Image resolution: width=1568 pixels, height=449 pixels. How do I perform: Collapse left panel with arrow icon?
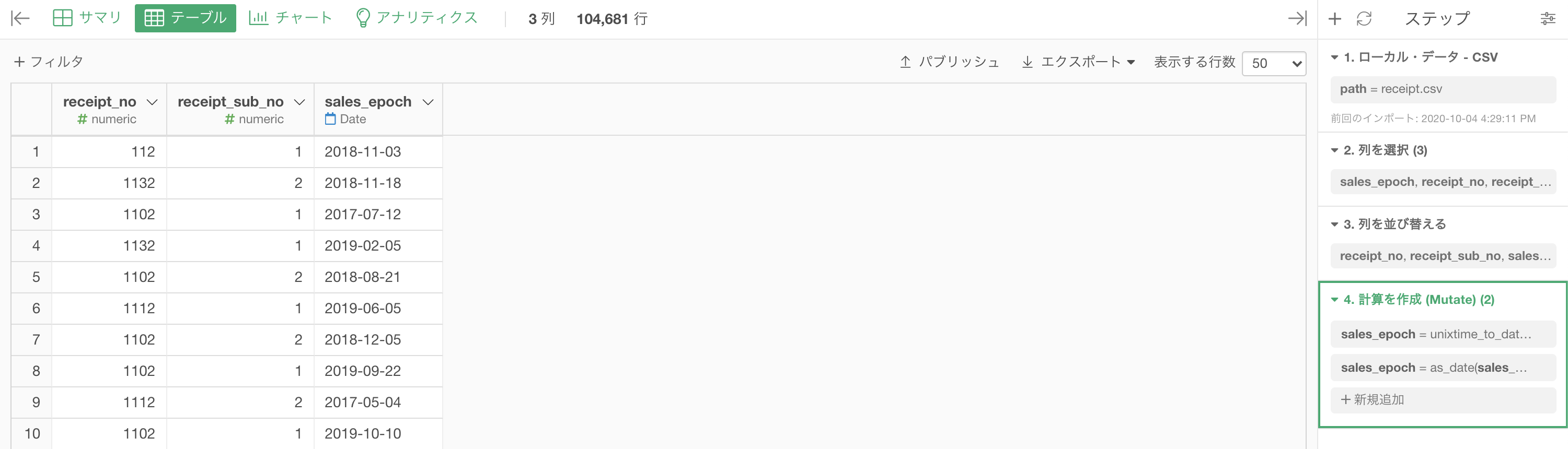coord(20,18)
